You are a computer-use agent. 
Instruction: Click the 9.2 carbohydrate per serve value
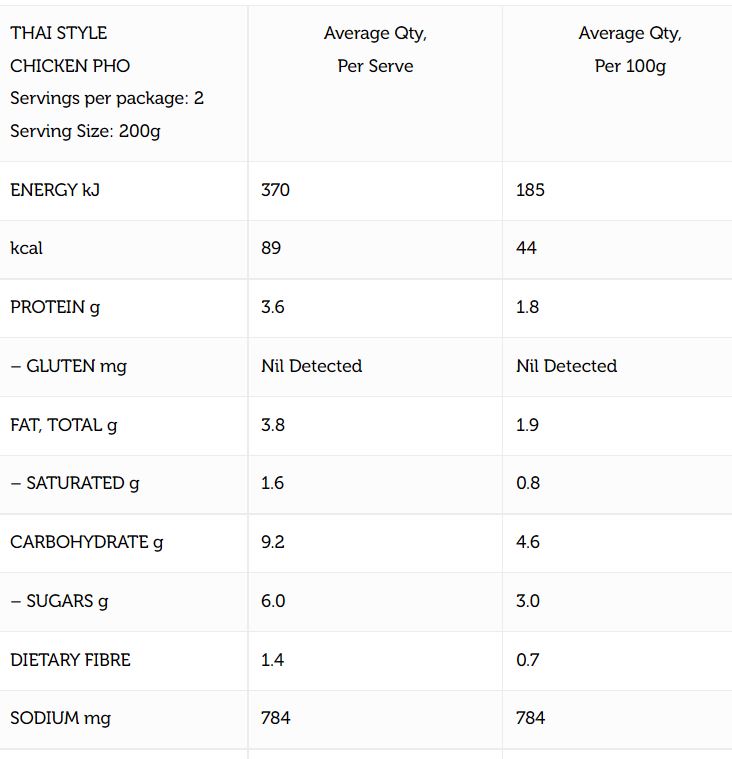click(x=272, y=542)
